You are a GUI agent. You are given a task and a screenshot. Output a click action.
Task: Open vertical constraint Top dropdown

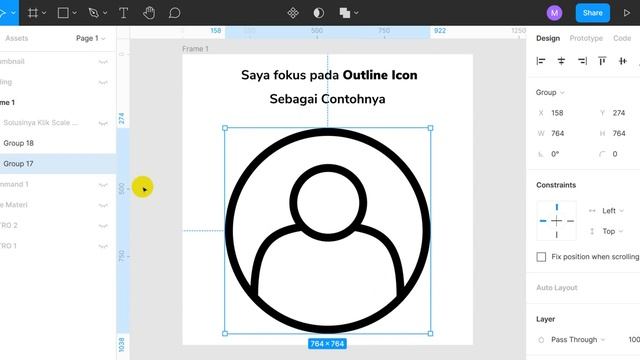point(612,231)
